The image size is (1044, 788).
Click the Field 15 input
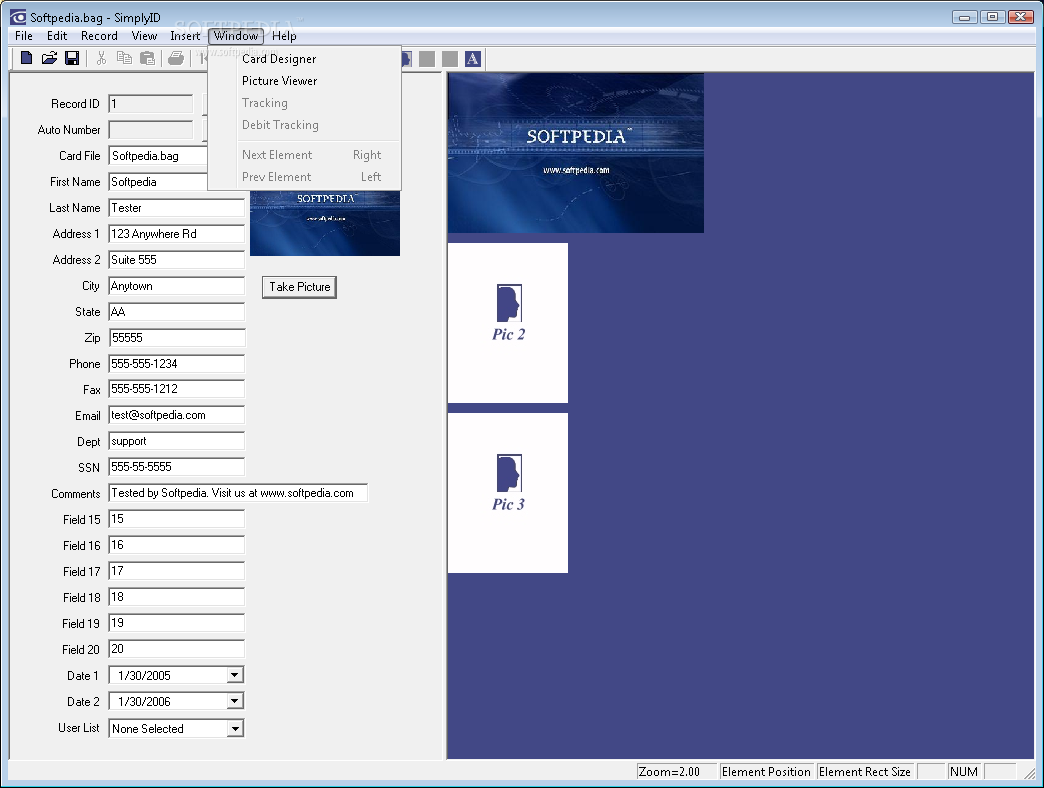pos(176,518)
